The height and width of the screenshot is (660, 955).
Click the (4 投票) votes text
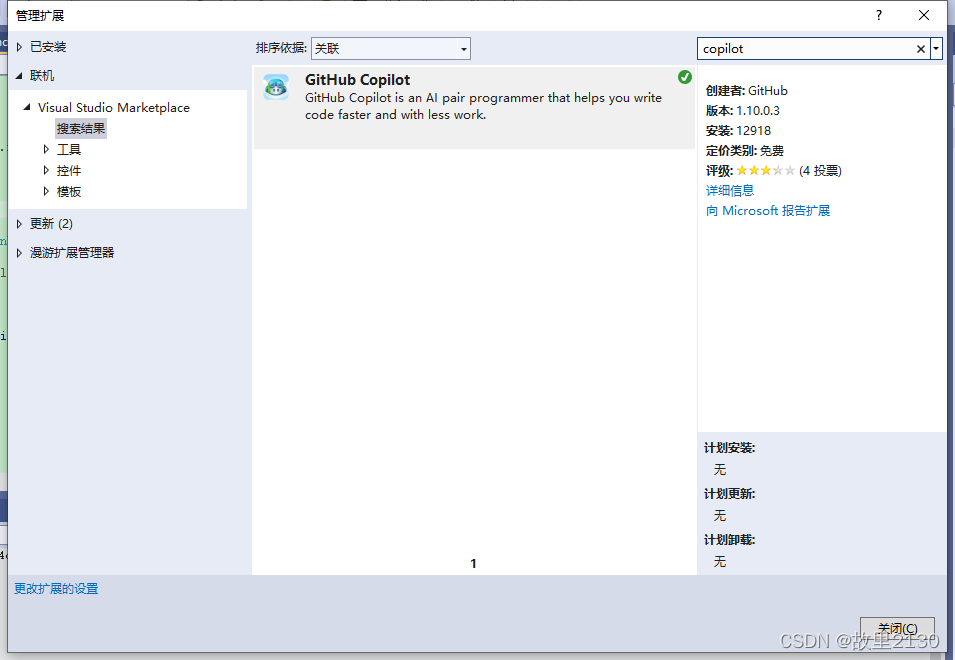click(820, 171)
